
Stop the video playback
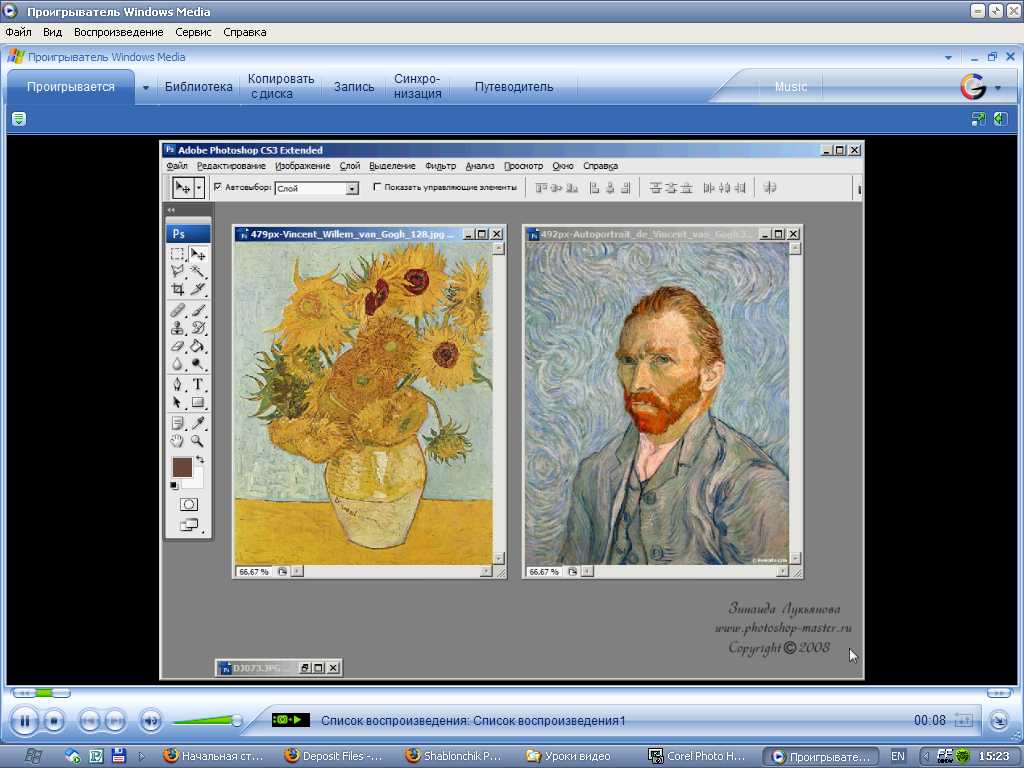54,721
